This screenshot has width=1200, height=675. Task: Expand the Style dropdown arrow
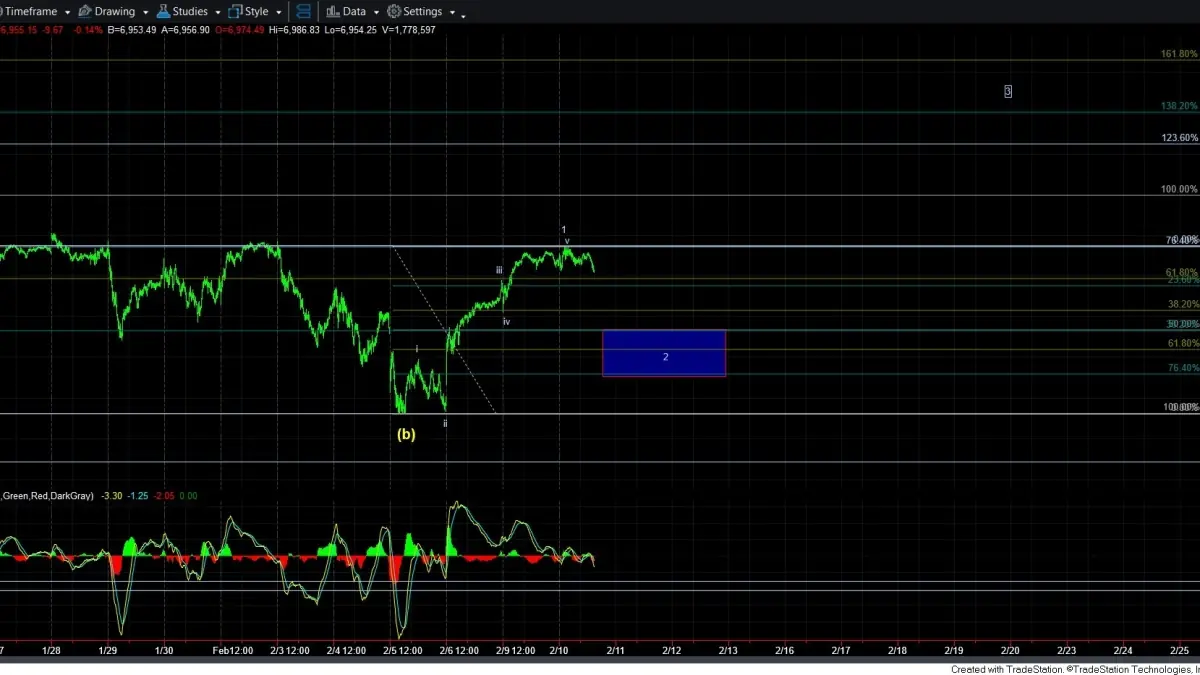(278, 13)
